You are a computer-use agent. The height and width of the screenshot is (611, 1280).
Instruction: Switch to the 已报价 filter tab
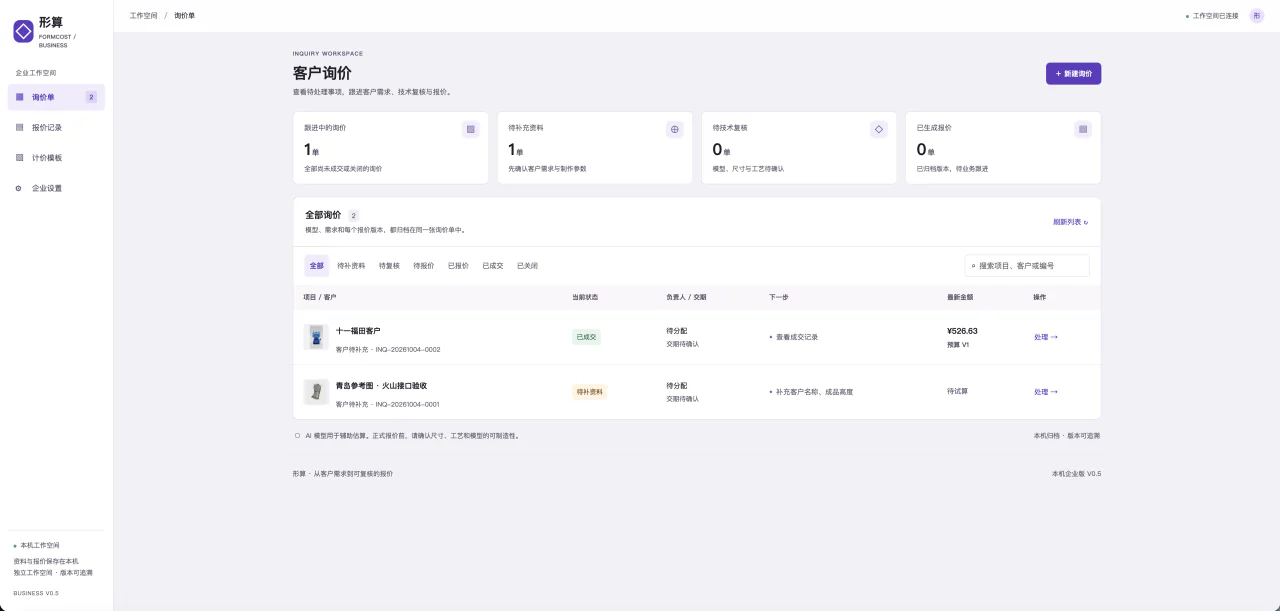click(458, 266)
